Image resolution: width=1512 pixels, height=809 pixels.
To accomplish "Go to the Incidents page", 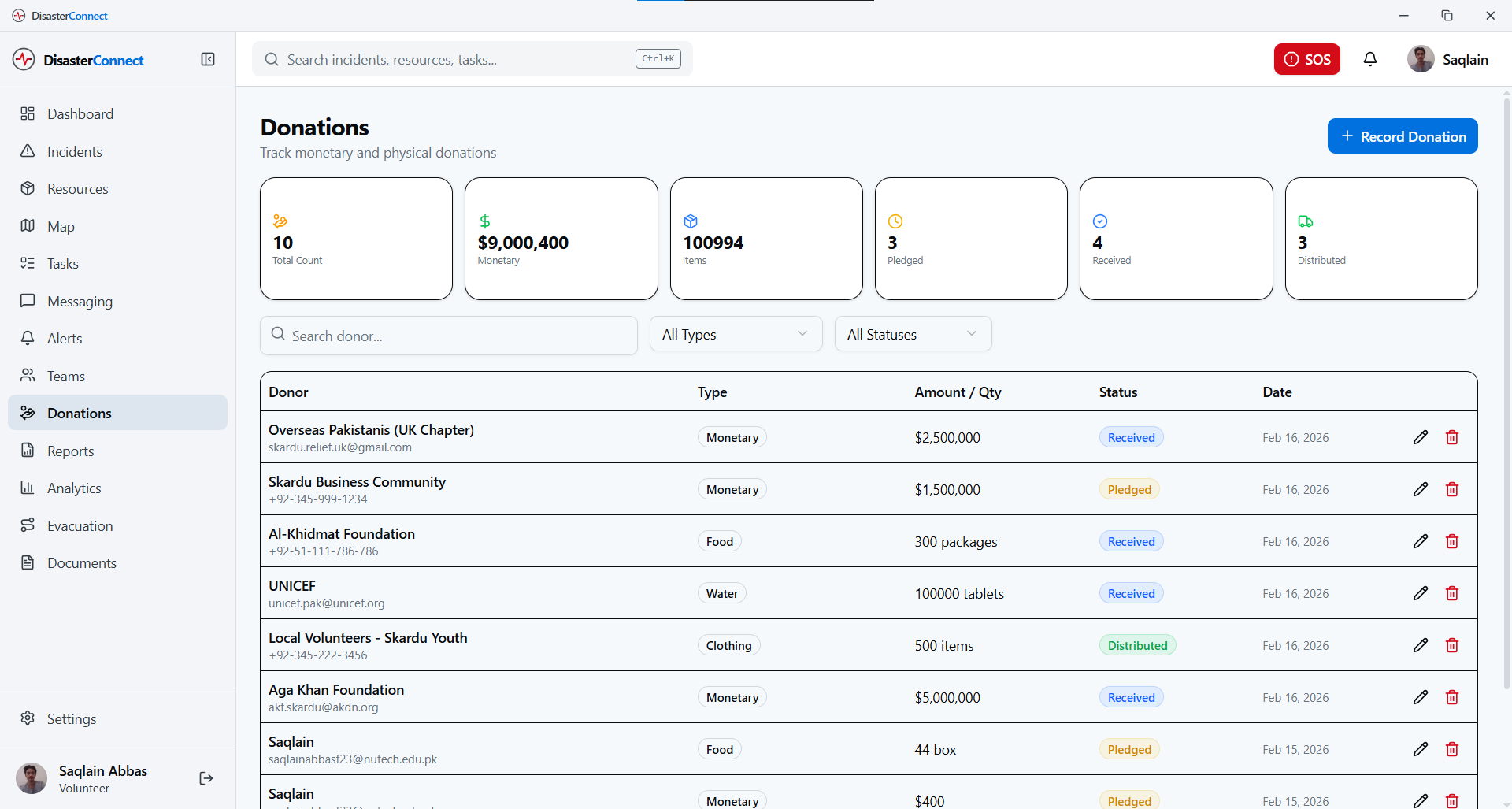I will (x=75, y=151).
